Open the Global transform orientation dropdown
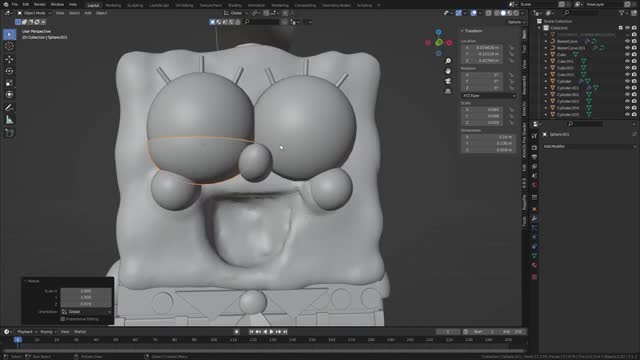 pyautogui.click(x=236, y=13)
